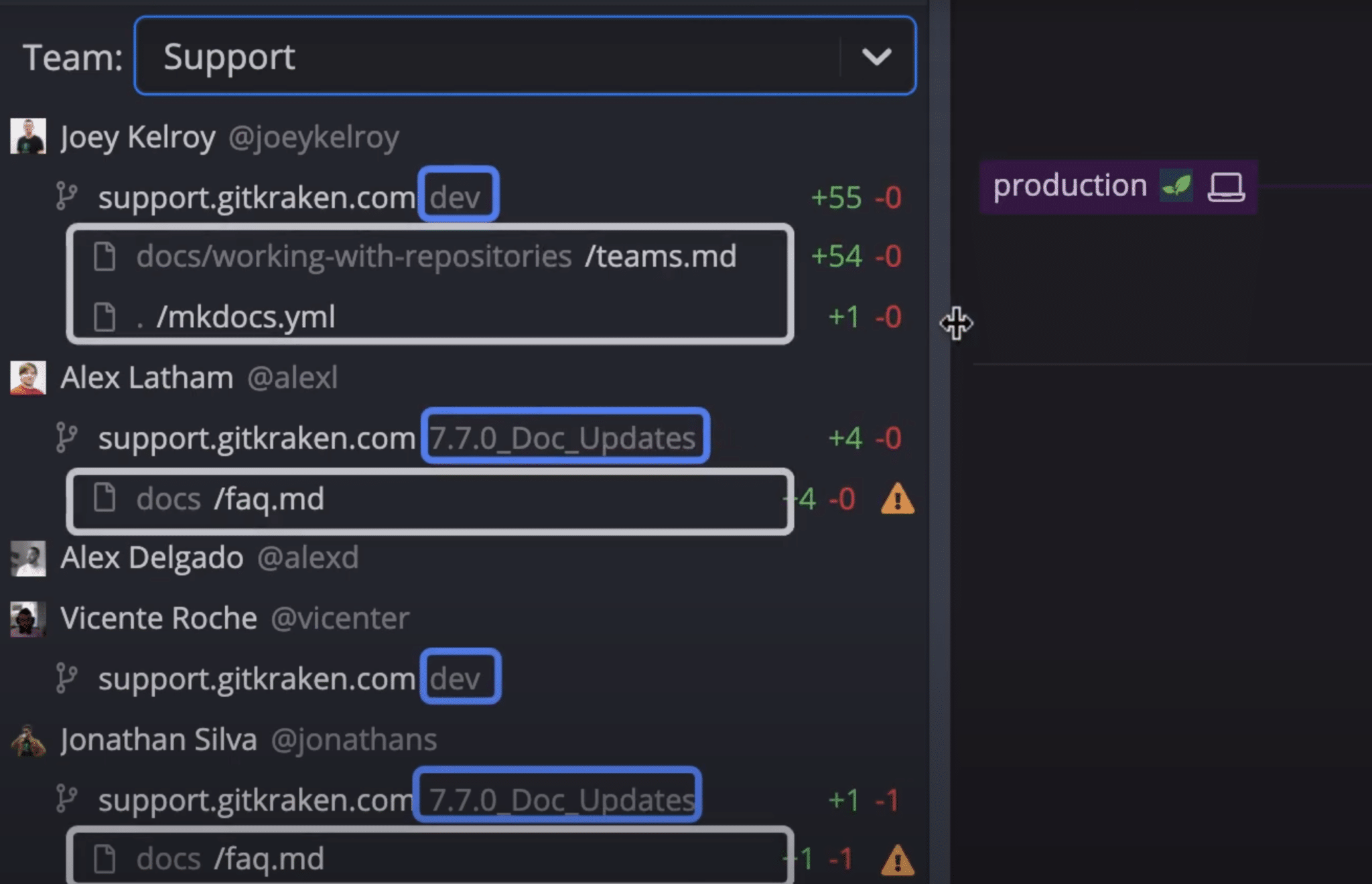Click the branch icon under Joey Kelroy
Screen dimensions: 1372x884
[66, 197]
